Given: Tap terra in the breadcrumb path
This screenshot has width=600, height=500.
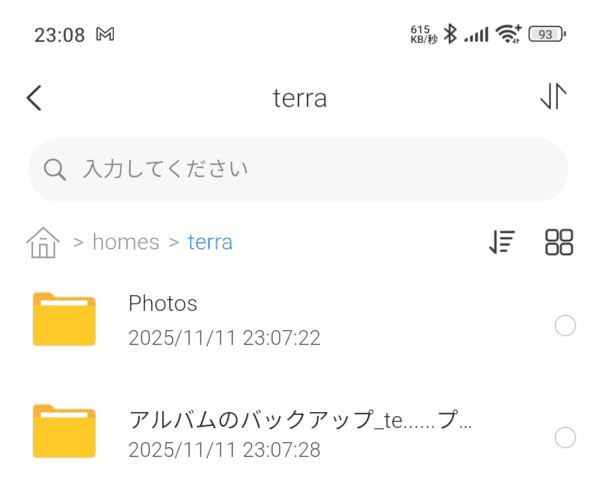Looking at the screenshot, I should pos(210,242).
